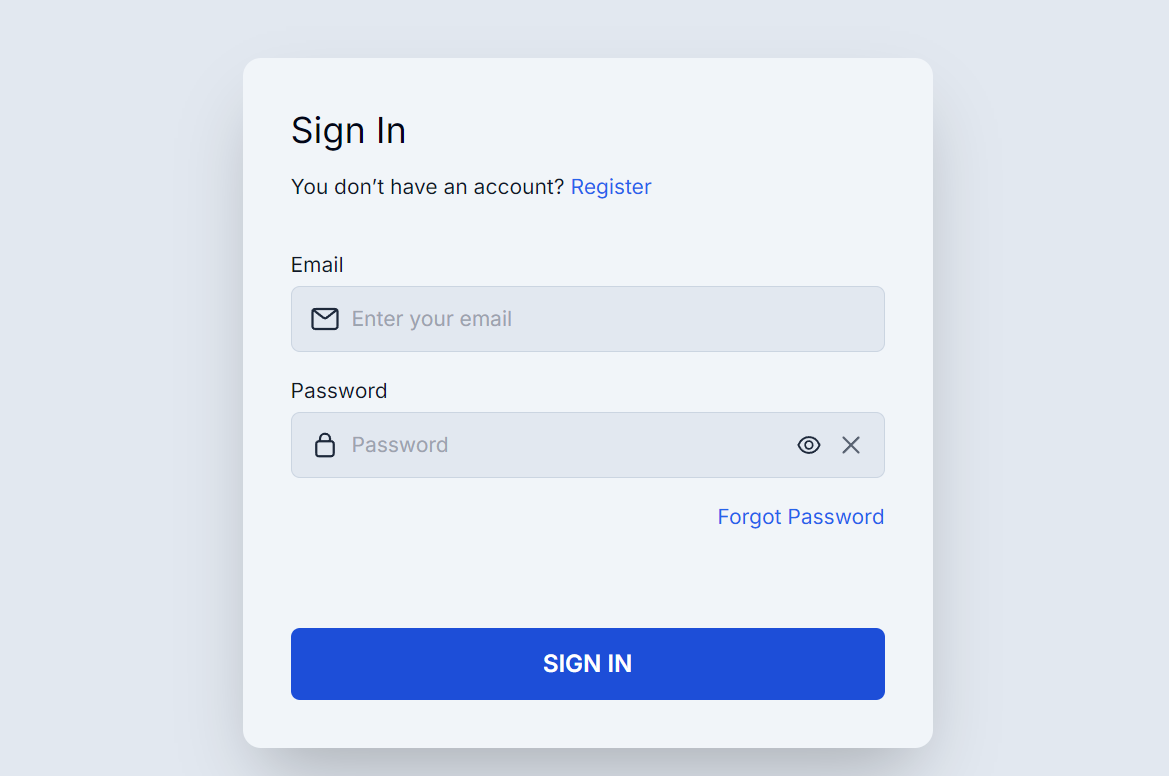Toggle password visibility with the eye icon

(x=809, y=445)
